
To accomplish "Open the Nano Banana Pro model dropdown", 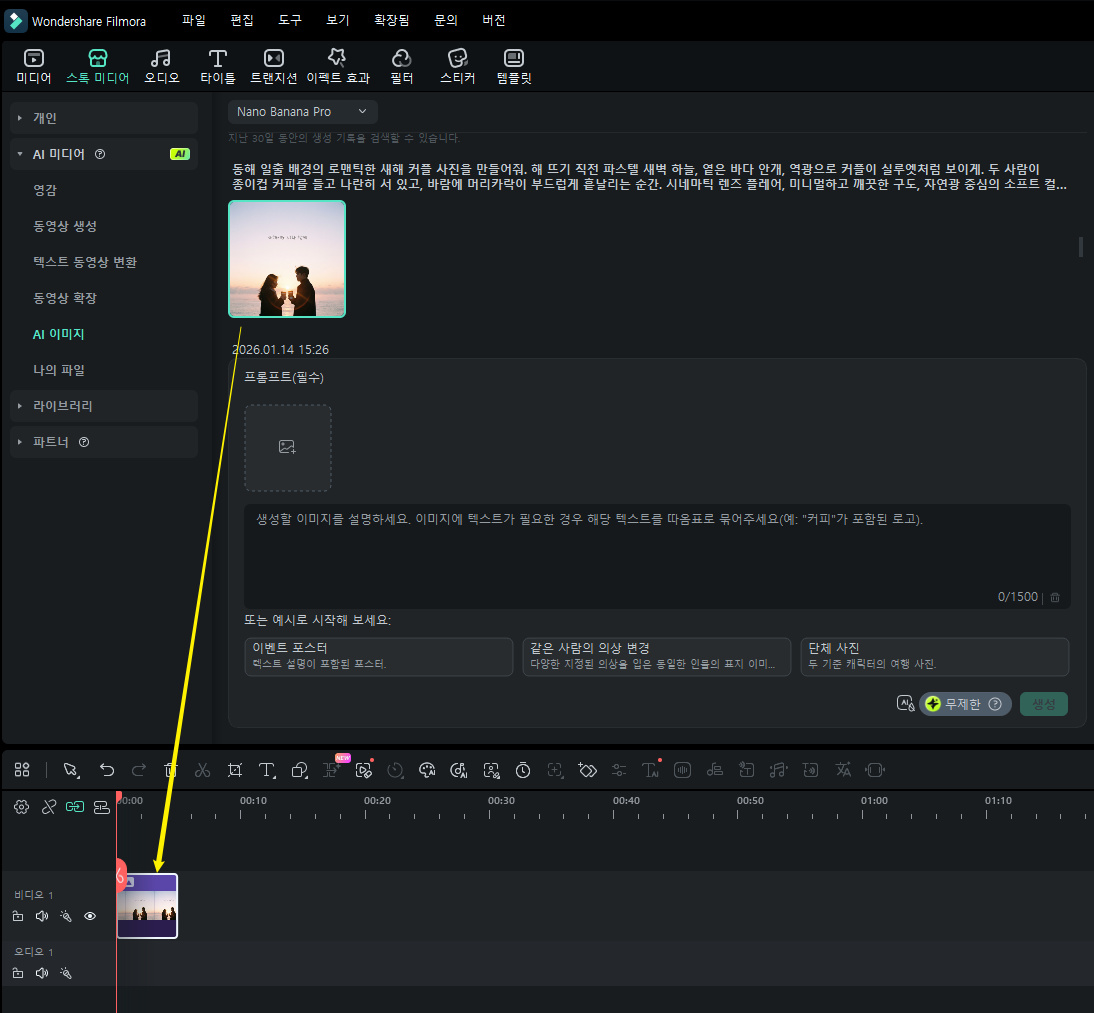I will tap(302, 112).
